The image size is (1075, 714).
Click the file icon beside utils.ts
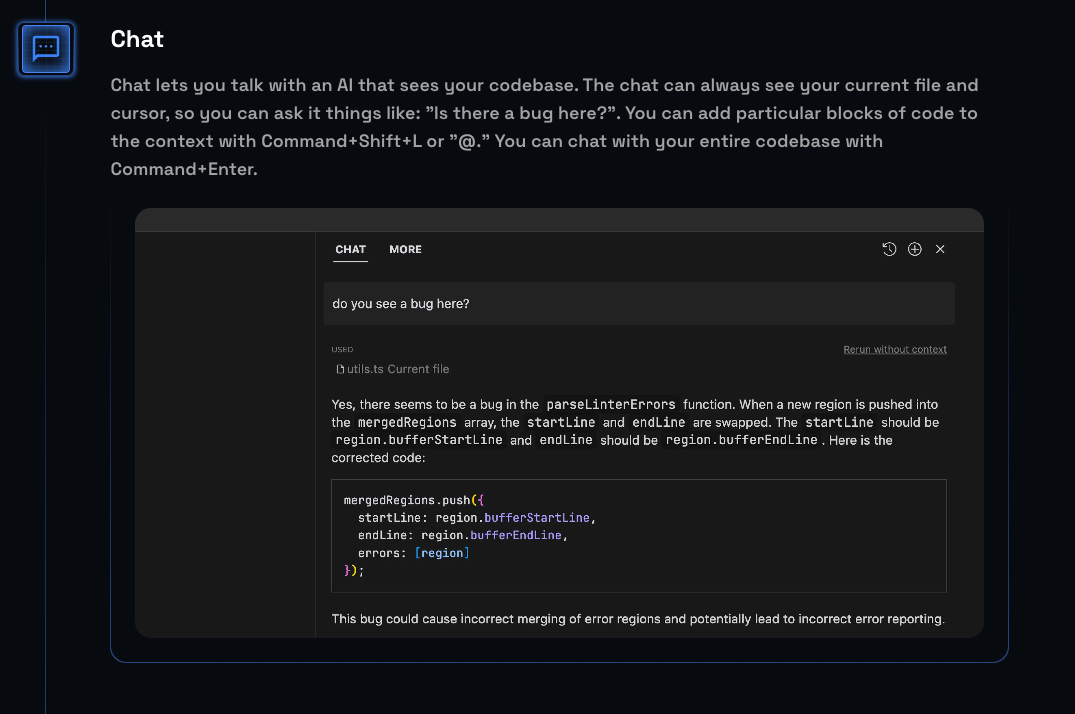pos(339,369)
